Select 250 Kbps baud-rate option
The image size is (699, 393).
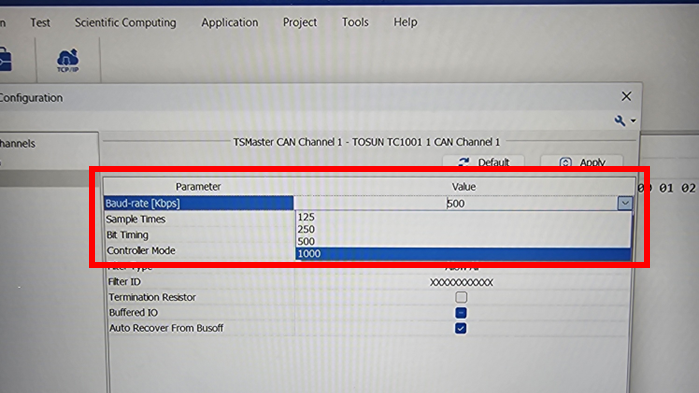[463, 229]
